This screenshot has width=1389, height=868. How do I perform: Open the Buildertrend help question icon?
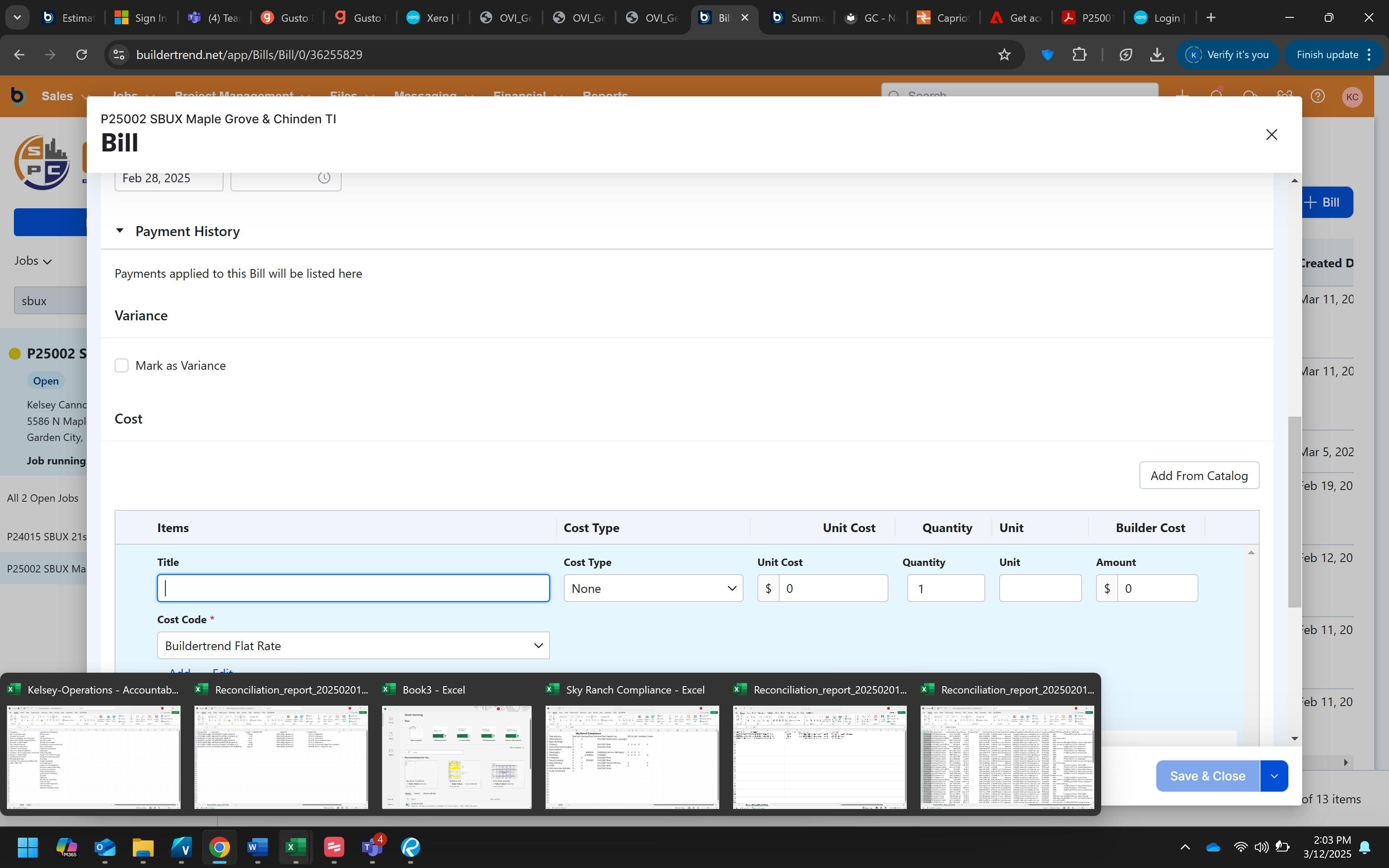point(1318,96)
